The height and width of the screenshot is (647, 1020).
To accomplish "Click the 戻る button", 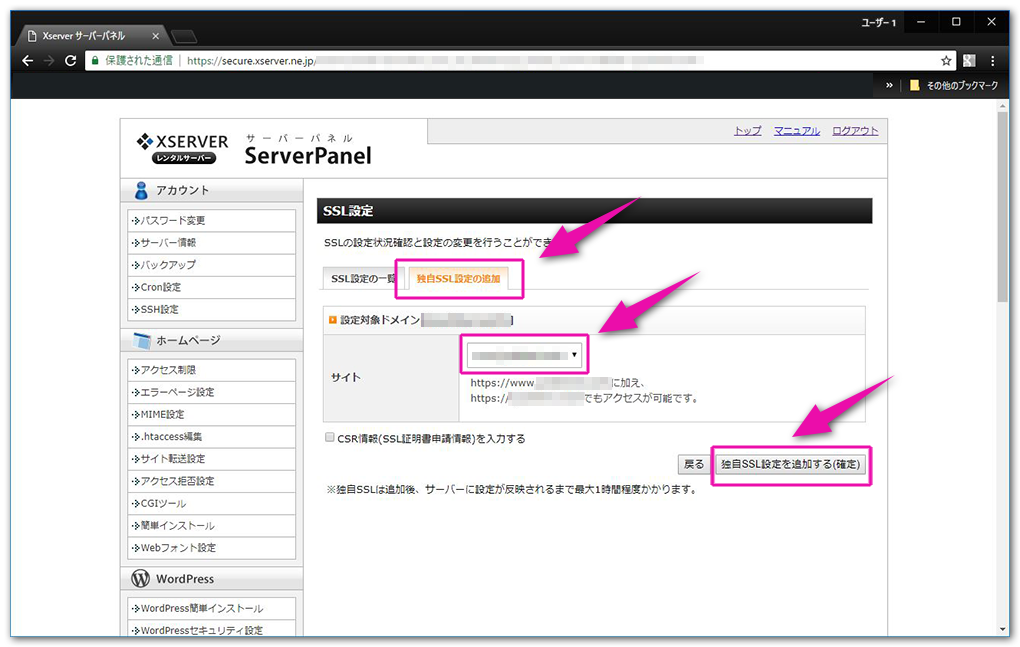I will [696, 465].
